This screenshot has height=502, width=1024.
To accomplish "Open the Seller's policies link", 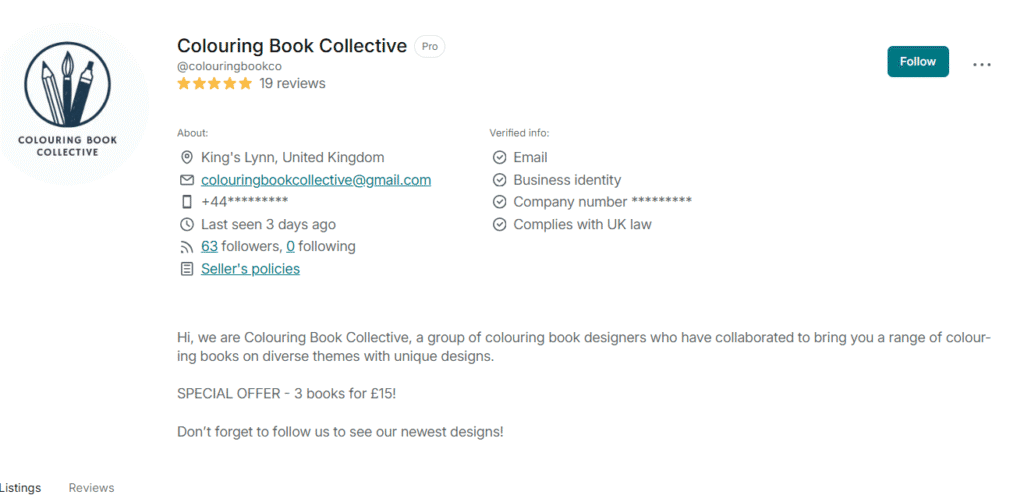I will point(250,269).
